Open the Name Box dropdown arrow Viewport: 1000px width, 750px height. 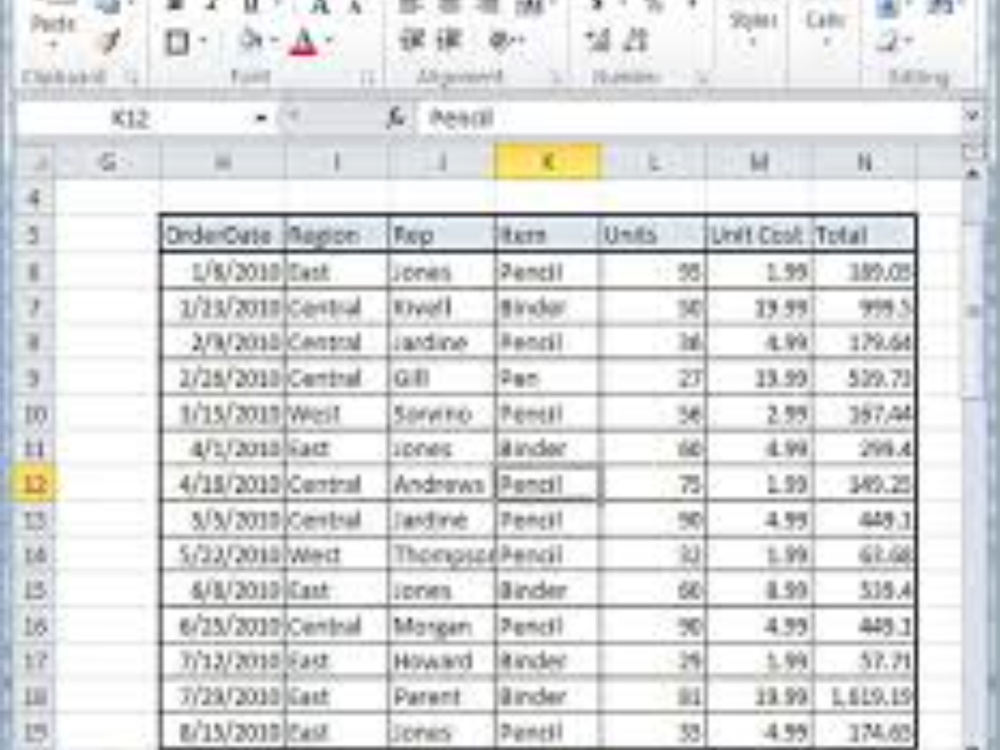click(x=261, y=118)
